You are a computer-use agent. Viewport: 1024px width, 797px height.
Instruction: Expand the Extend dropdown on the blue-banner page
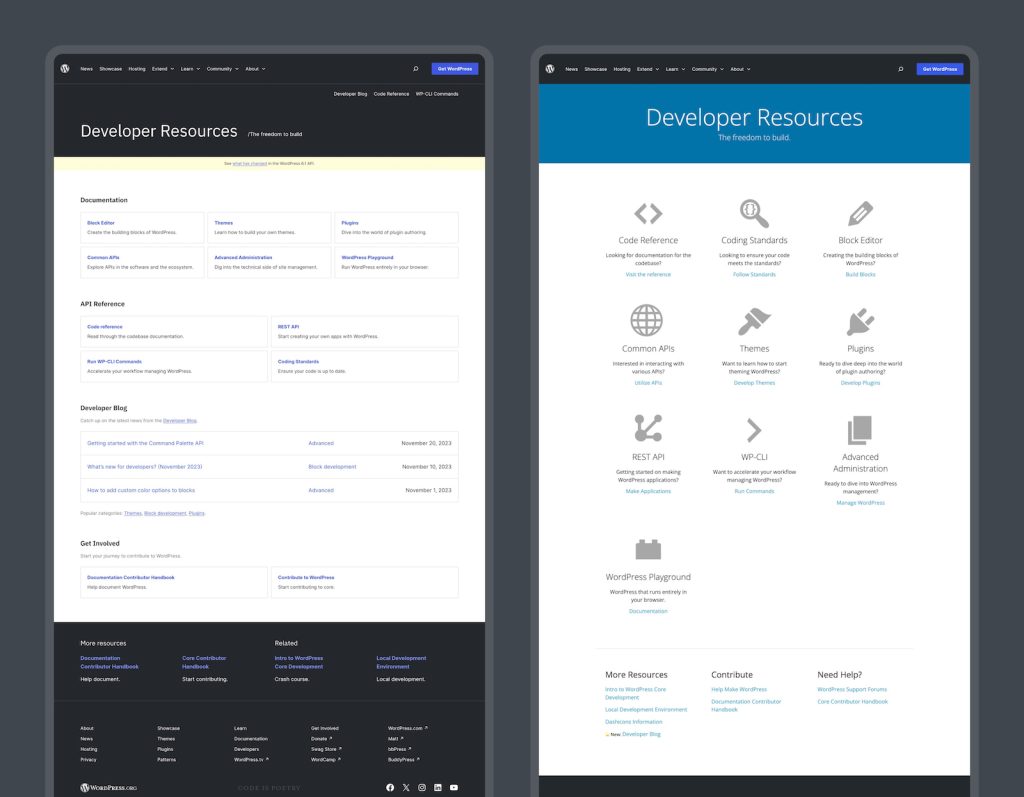tap(648, 69)
